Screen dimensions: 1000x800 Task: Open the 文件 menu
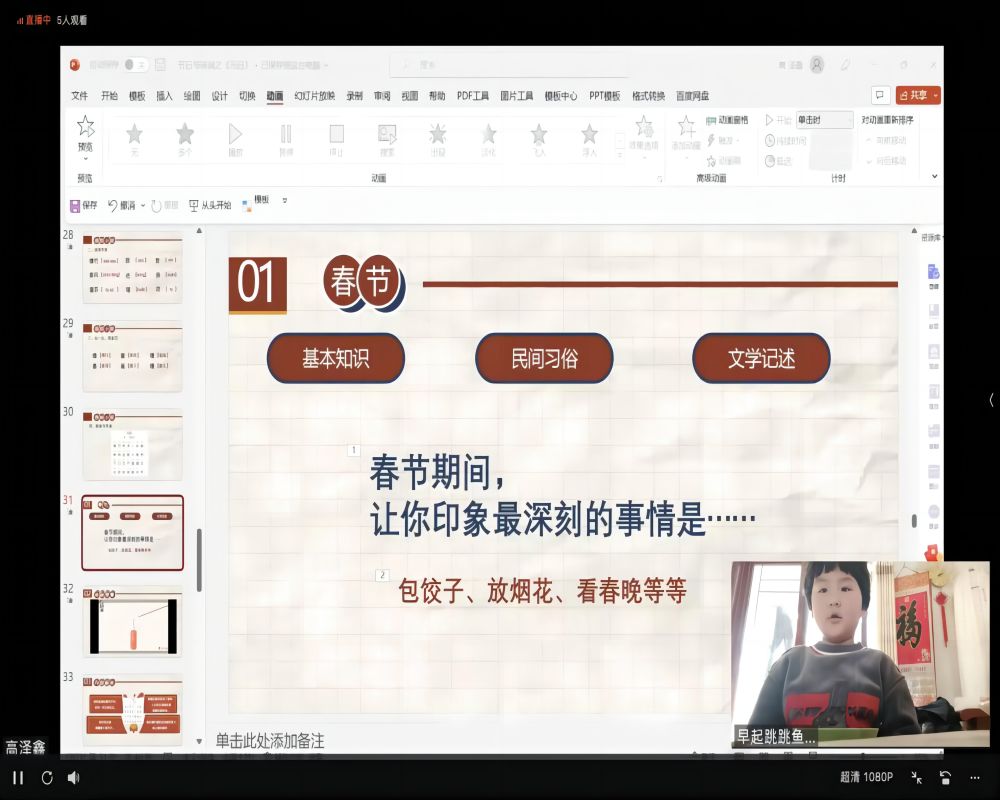tap(80, 96)
